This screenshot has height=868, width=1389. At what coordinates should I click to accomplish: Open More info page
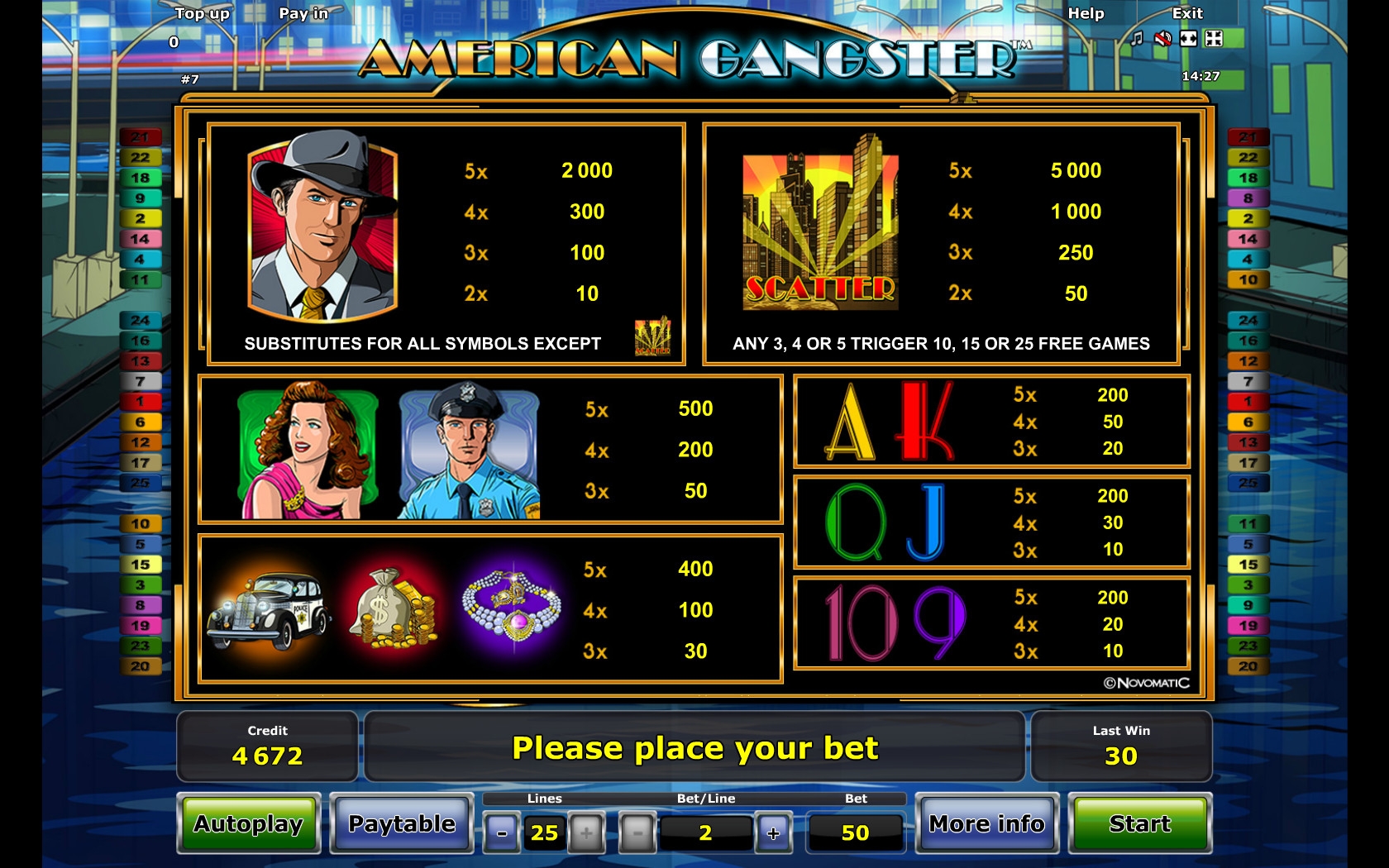(986, 823)
